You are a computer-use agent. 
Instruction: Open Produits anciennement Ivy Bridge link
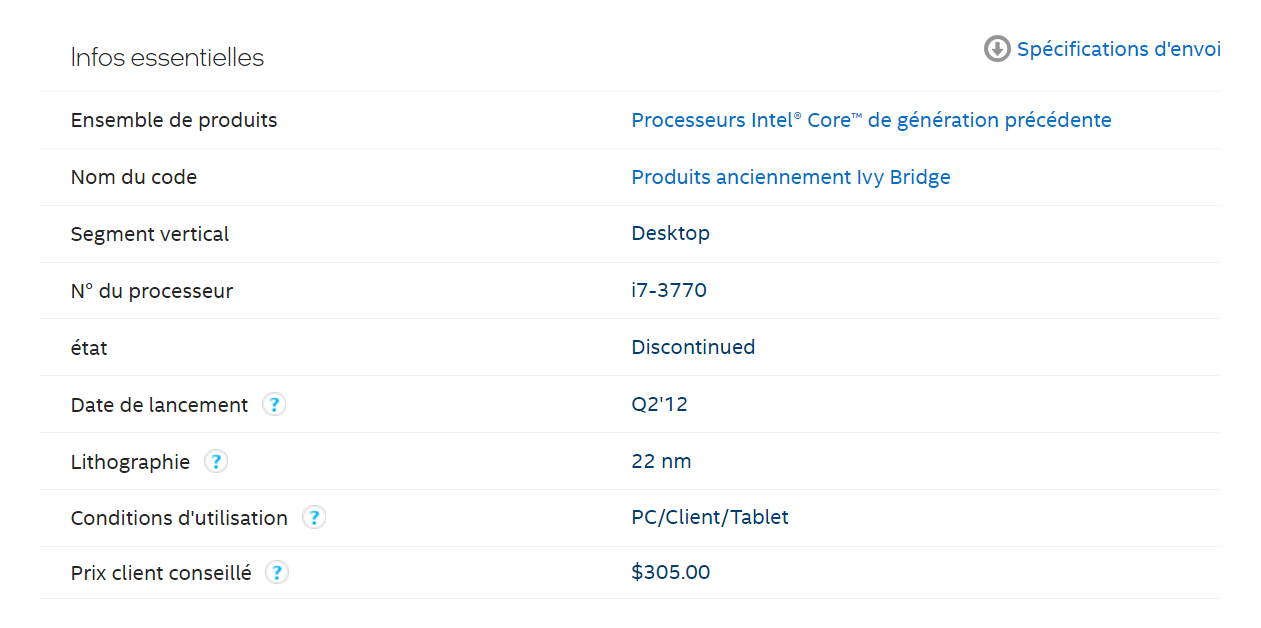pos(791,177)
